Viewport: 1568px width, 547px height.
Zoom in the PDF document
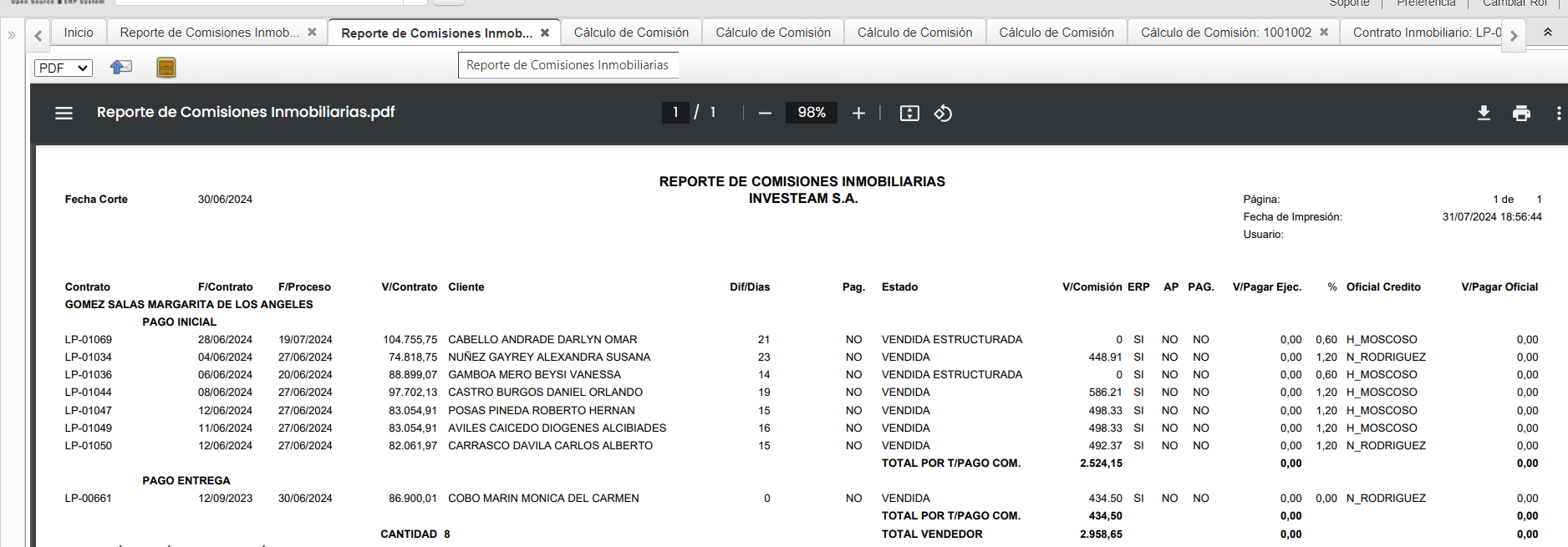(858, 113)
